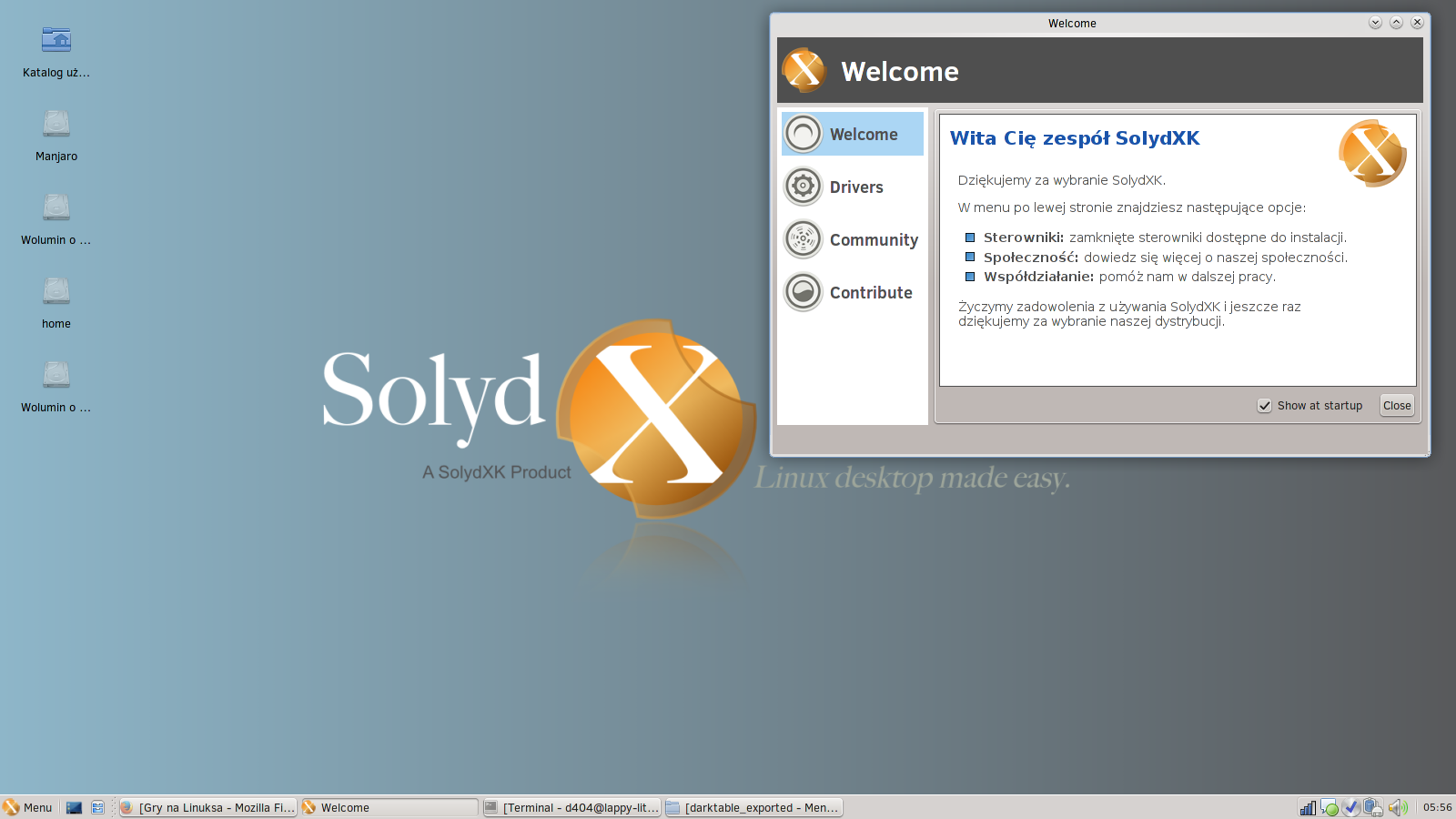Image resolution: width=1456 pixels, height=819 pixels.
Task: Click the Sterowniki bullet line text
Action: (1165, 238)
